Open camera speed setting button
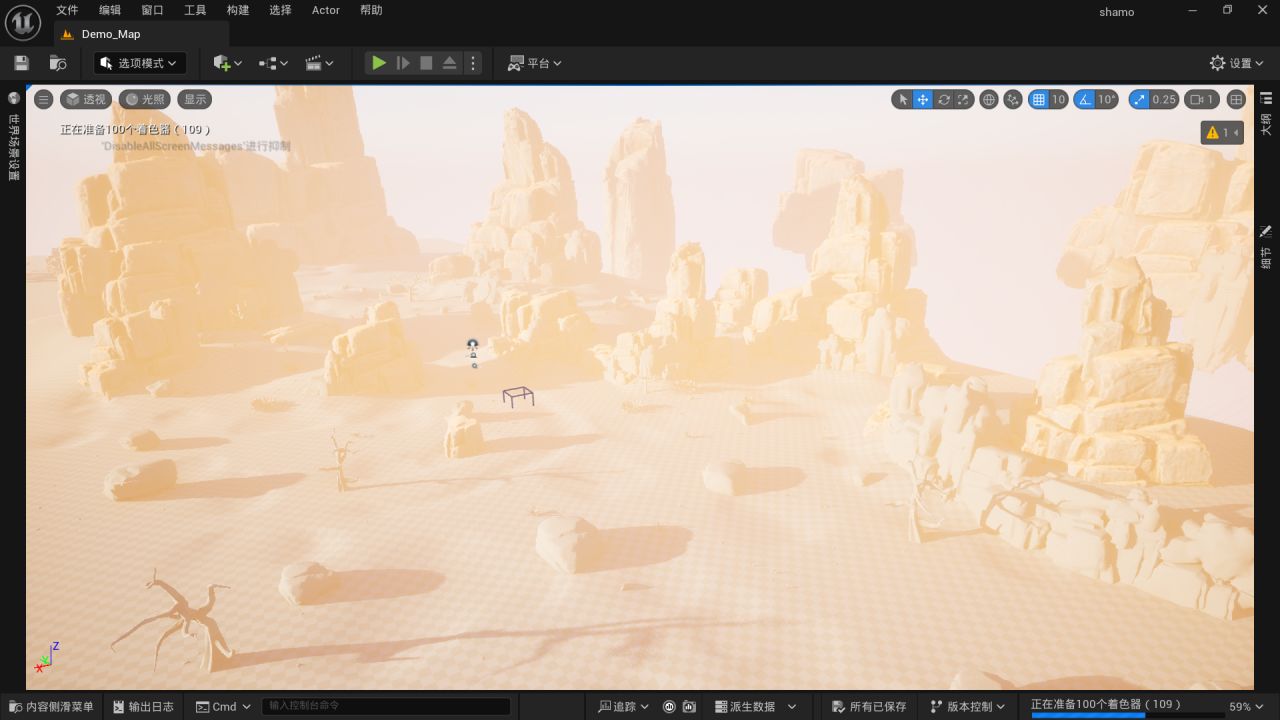Viewport: 1280px width, 720px height. tap(1201, 99)
